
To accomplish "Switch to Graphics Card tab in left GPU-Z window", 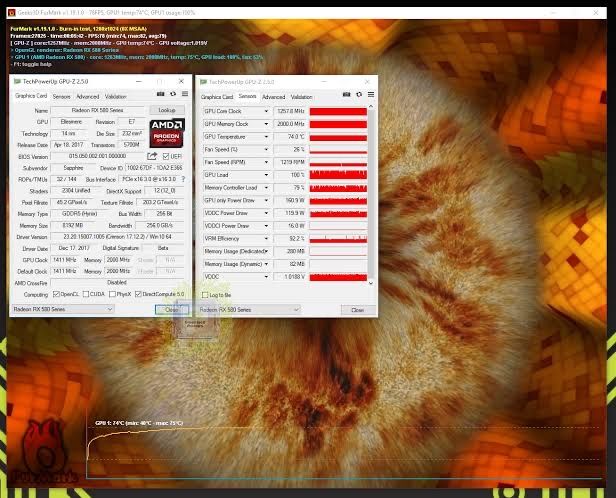I will click(31, 96).
